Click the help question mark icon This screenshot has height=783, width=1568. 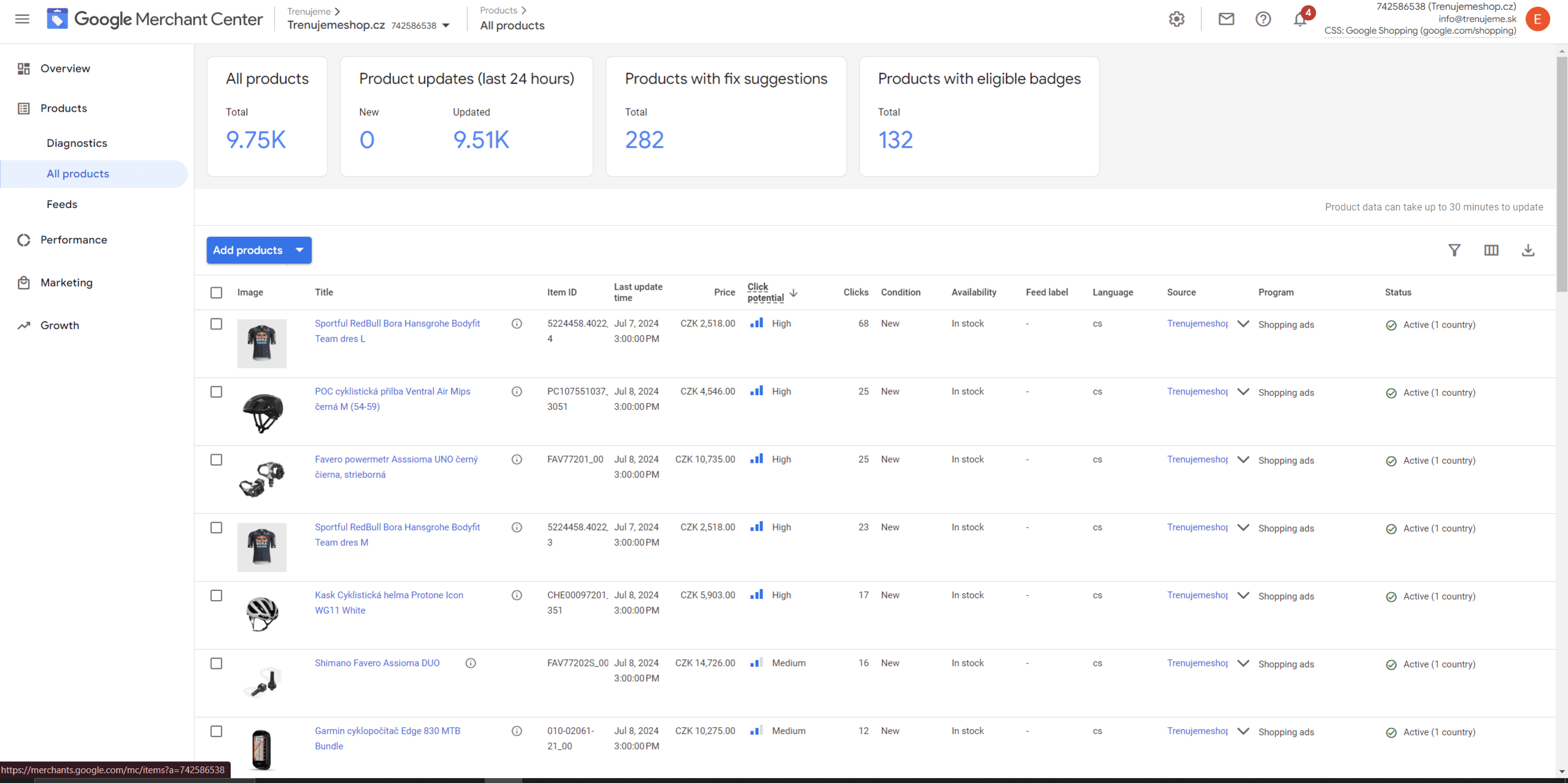click(1264, 18)
